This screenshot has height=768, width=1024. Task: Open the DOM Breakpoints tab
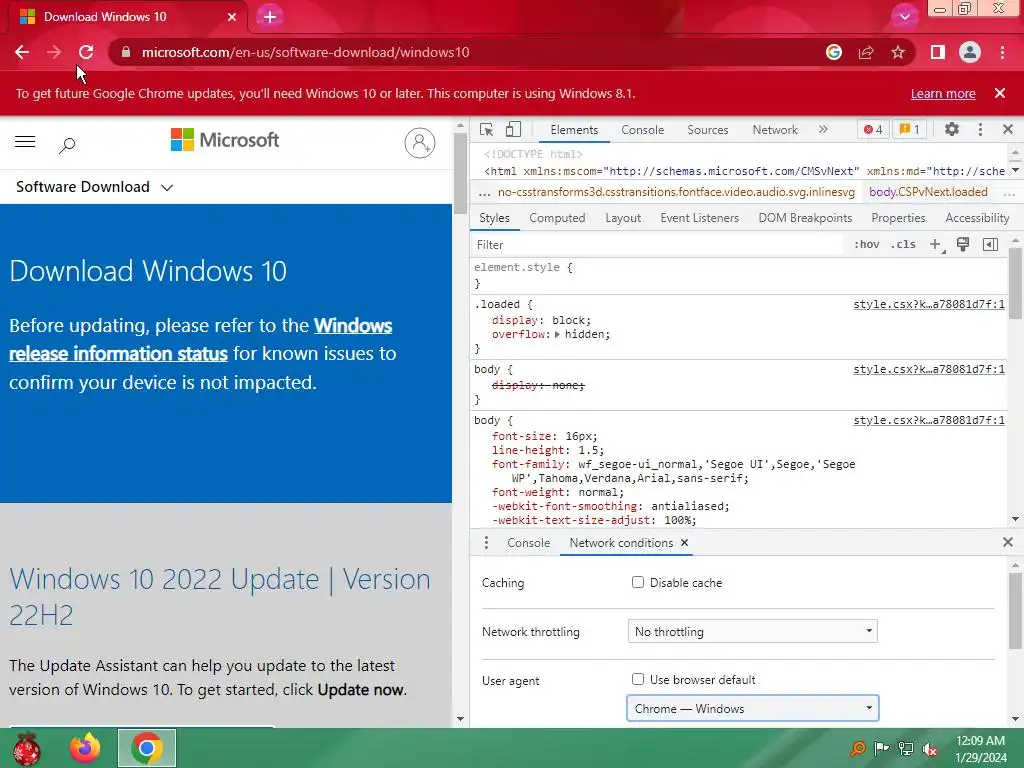tap(805, 218)
